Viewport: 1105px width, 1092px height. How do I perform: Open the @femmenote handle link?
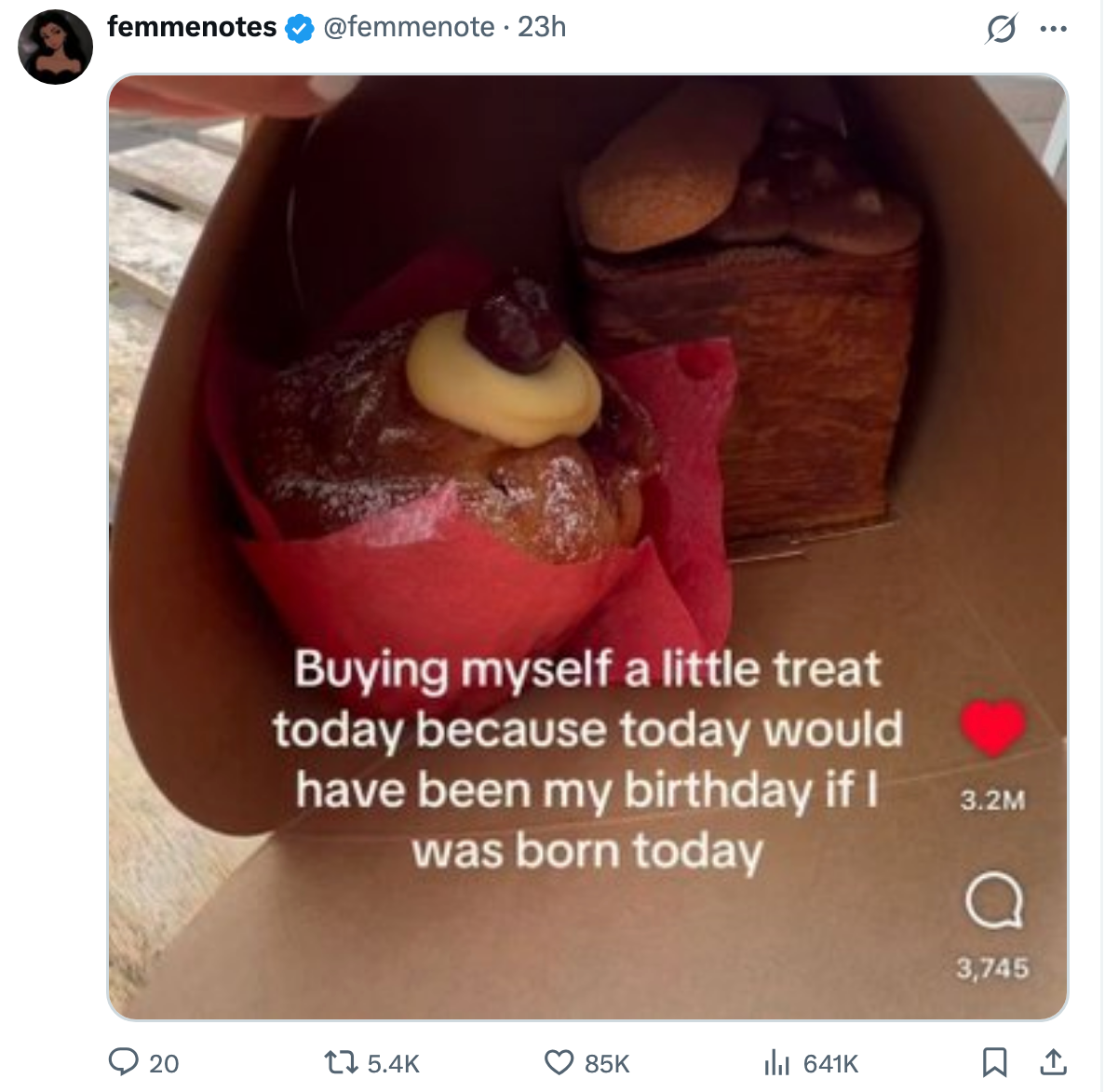tap(409, 27)
